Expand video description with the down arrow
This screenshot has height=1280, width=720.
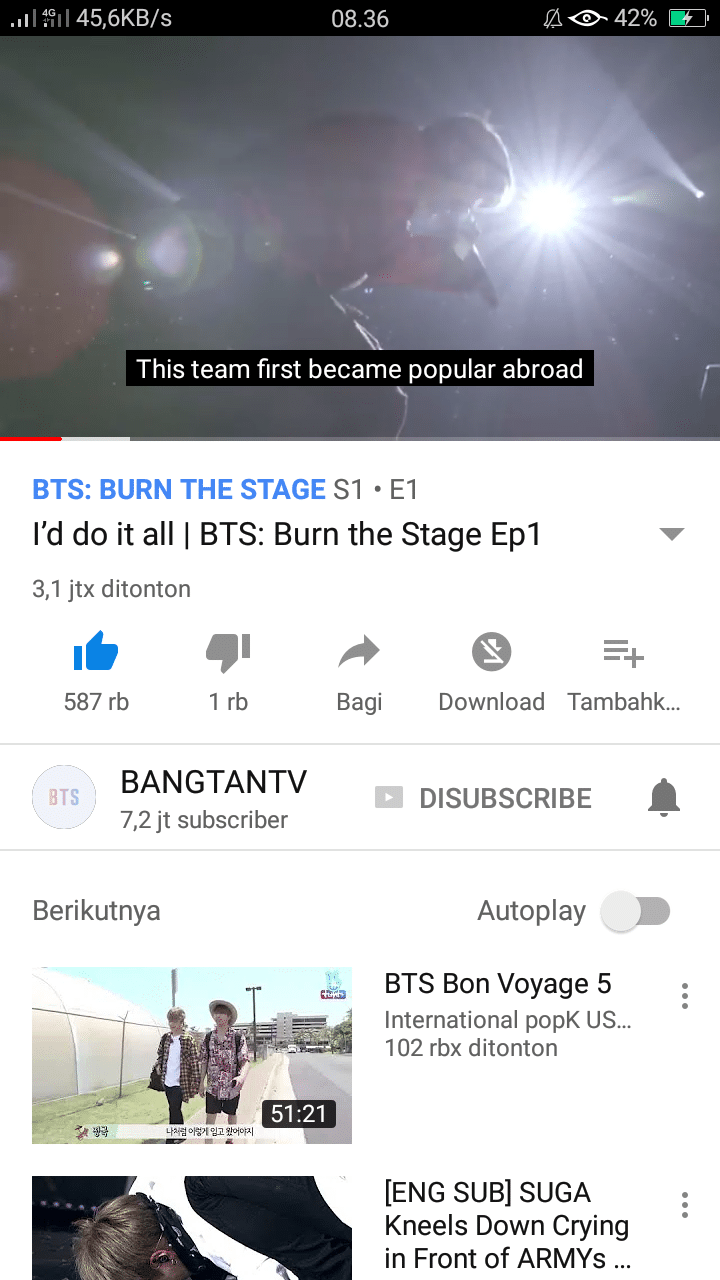pos(672,534)
